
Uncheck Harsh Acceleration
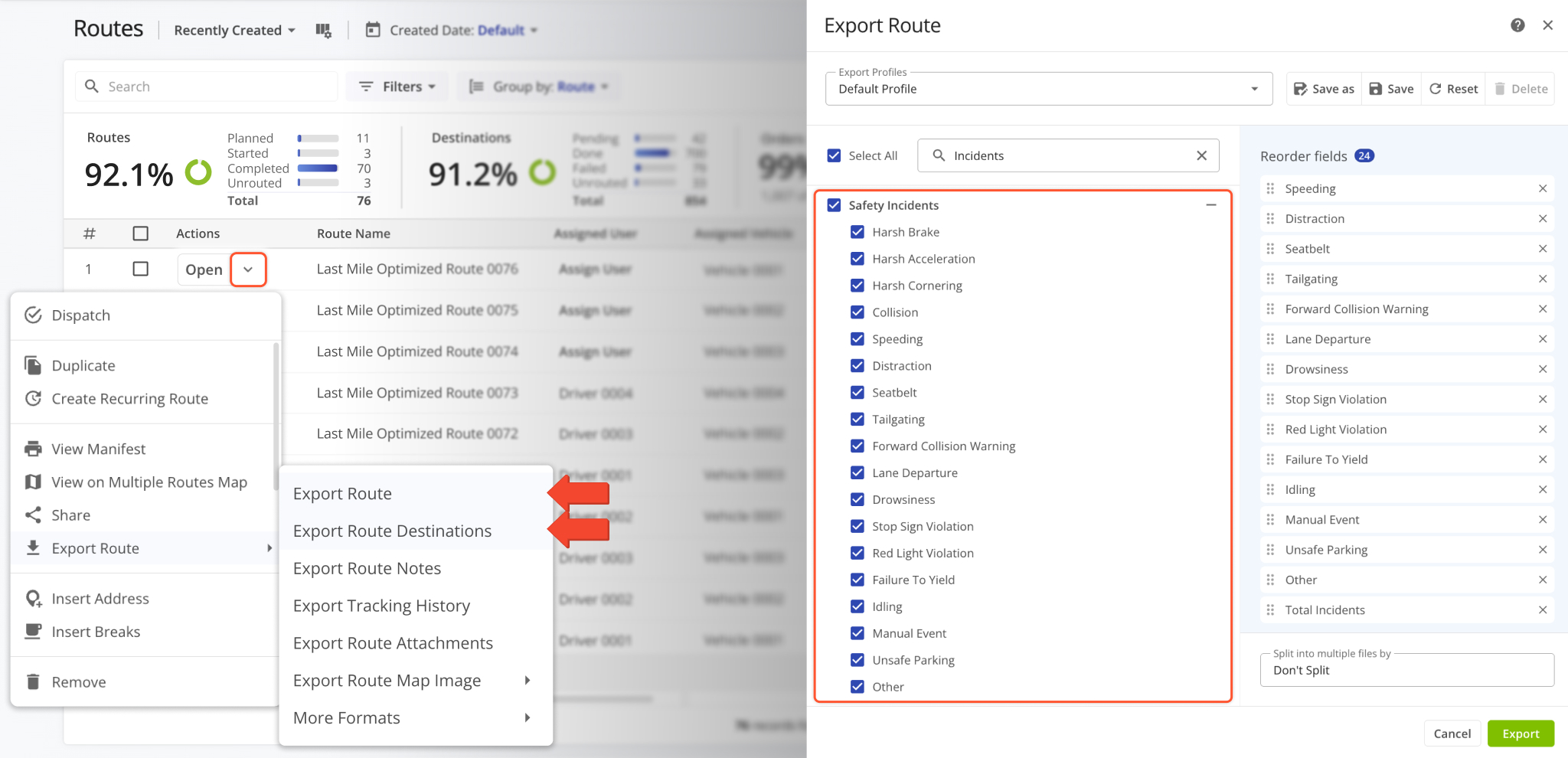857,259
